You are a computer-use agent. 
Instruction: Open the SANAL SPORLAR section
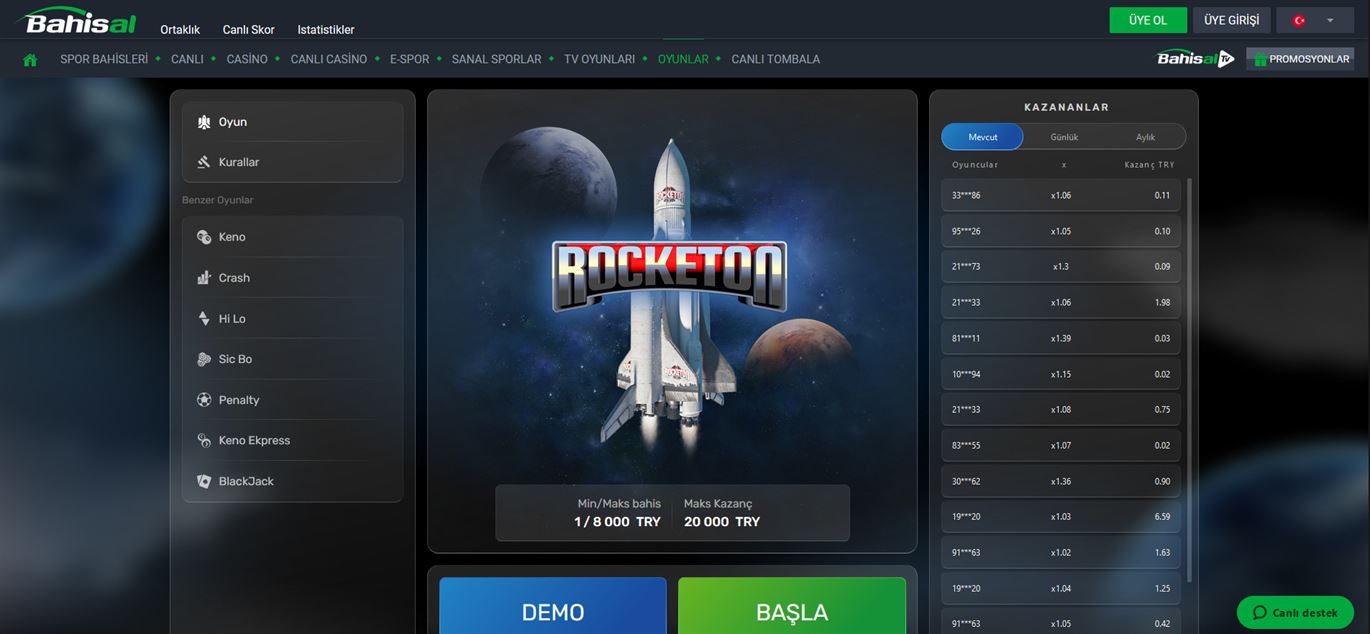(x=497, y=60)
